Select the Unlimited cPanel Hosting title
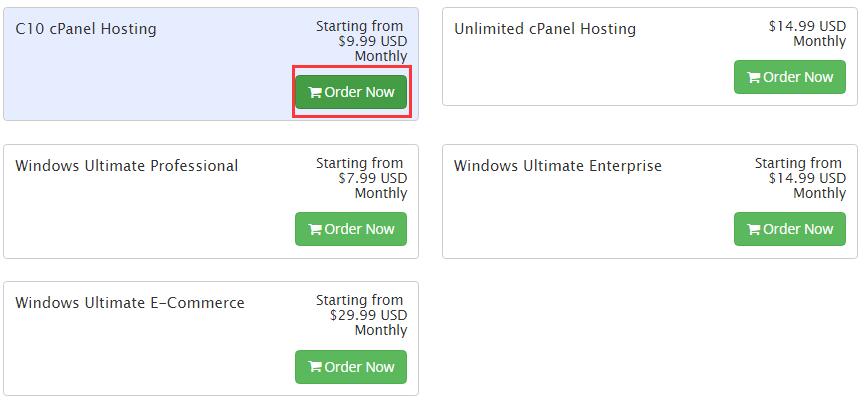Image resolution: width=864 pixels, height=402 pixels. (x=544, y=29)
